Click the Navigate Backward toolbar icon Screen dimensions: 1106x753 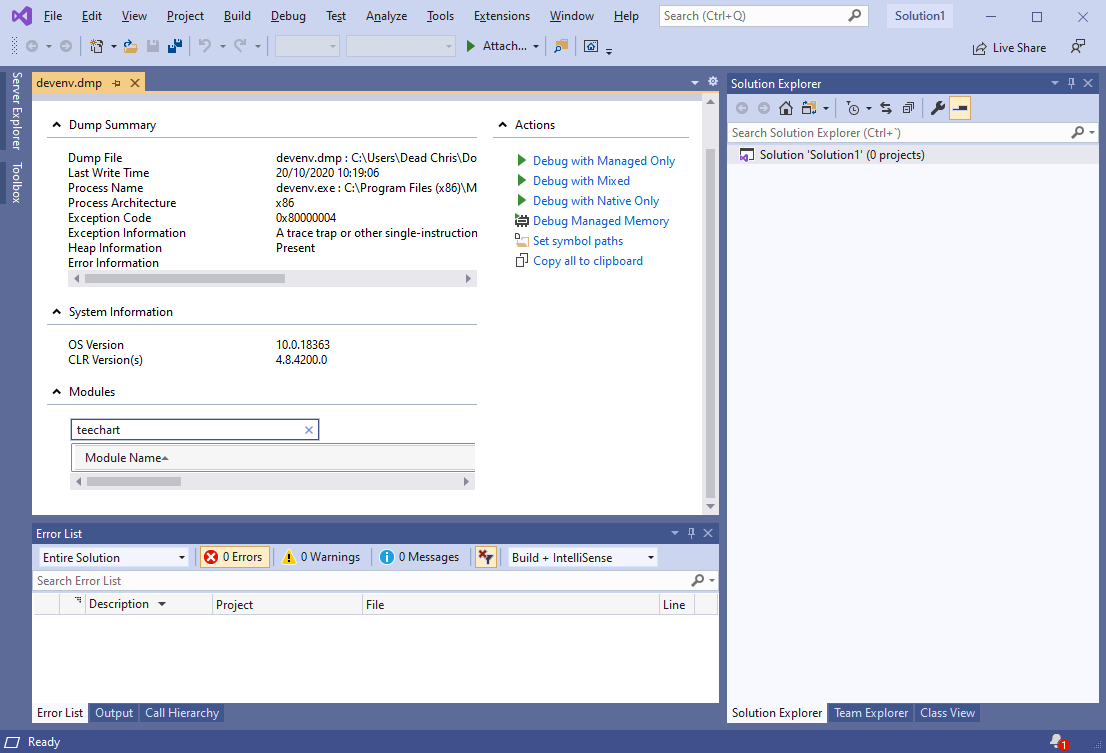(32, 47)
